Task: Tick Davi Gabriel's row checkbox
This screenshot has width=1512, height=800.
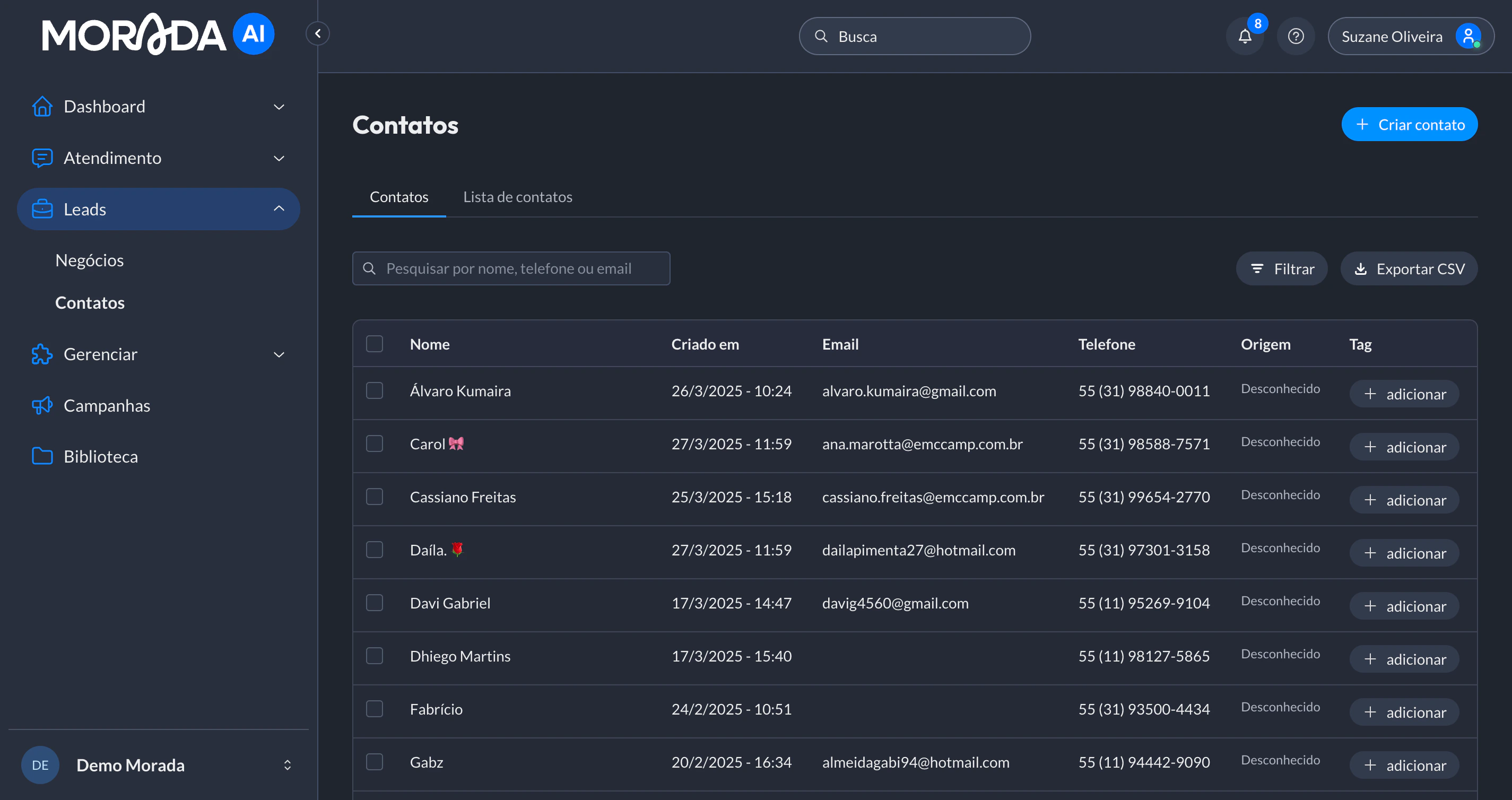Action: point(375,603)
